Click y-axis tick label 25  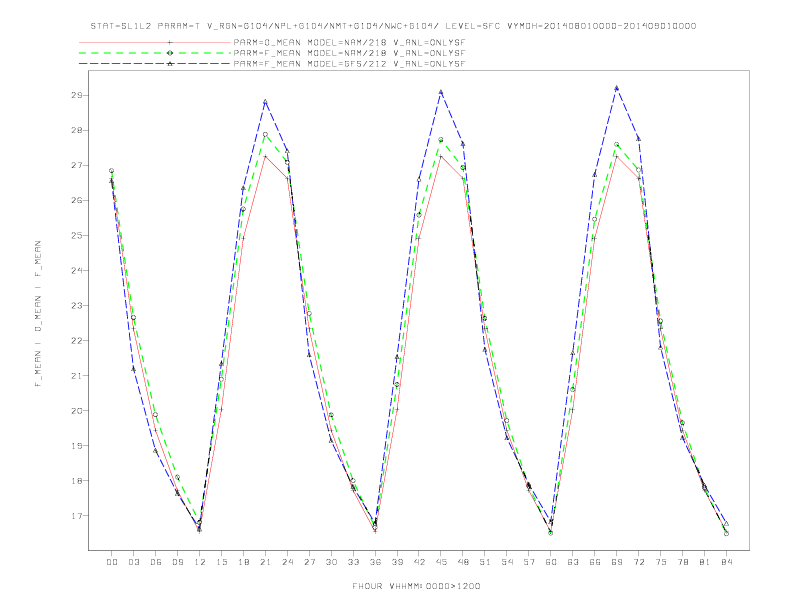point(78,235)
